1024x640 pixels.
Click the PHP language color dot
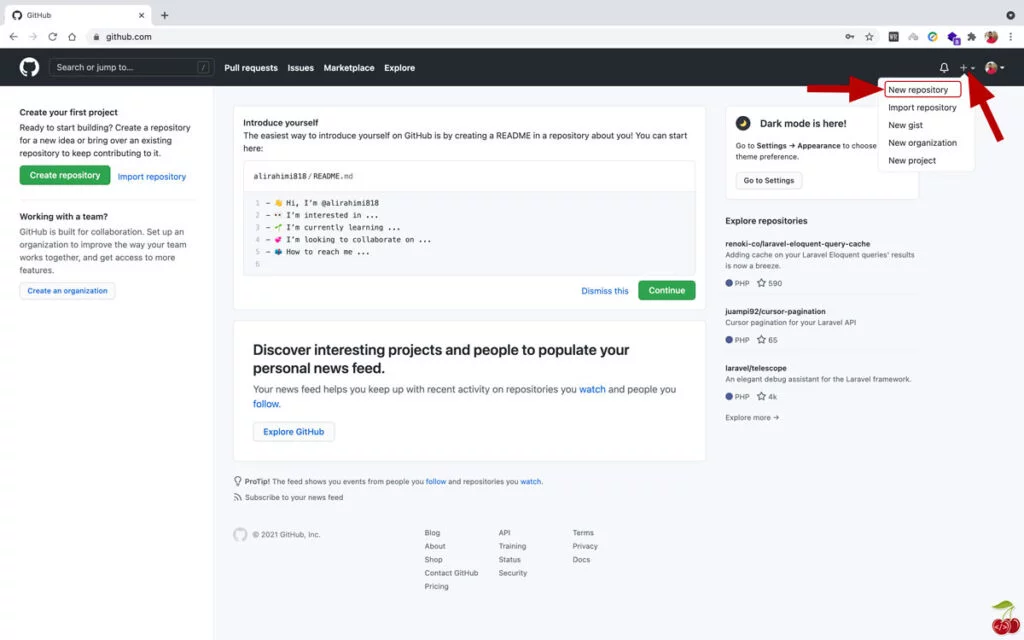730,283
